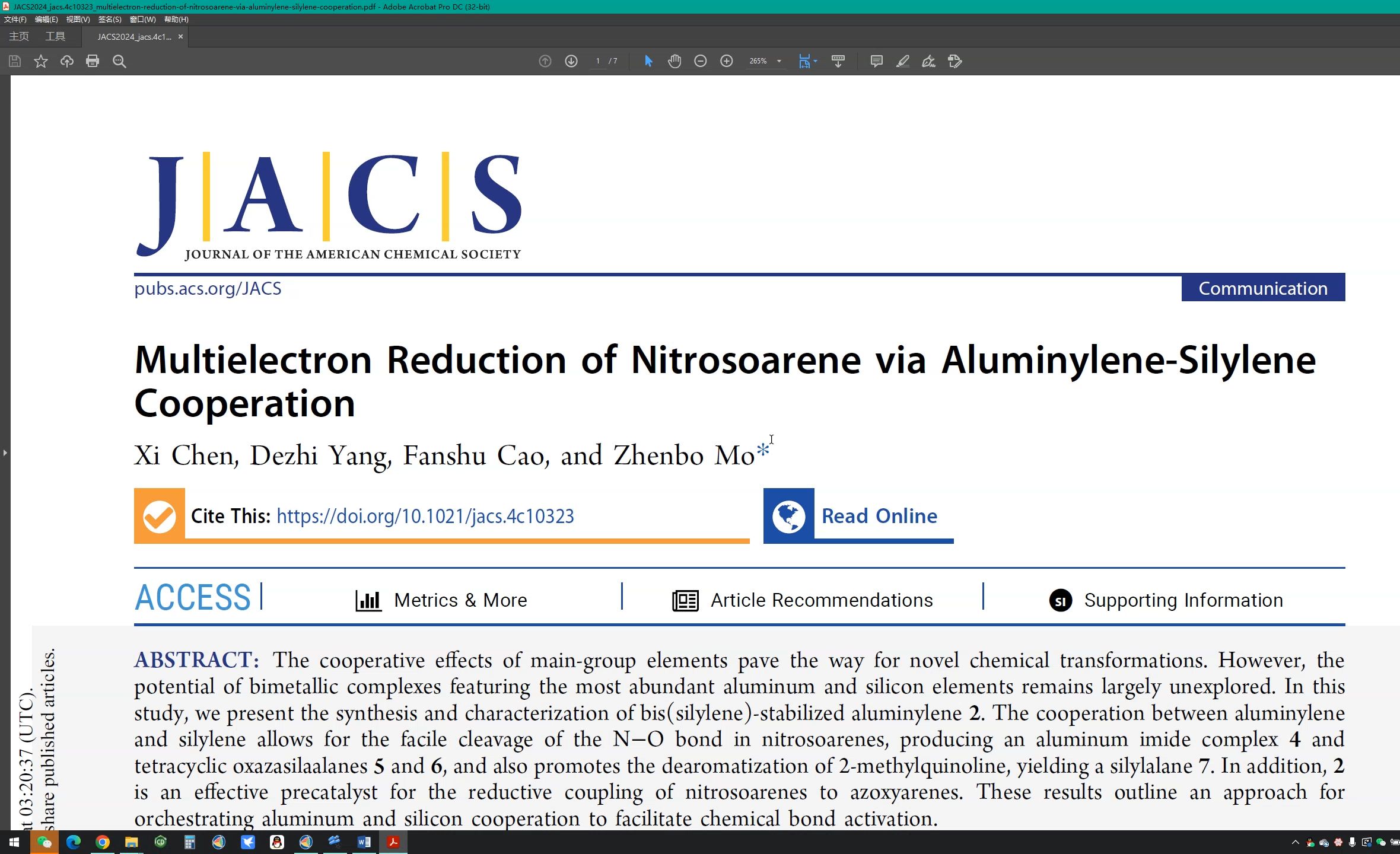Open the zoom percentage dropdown arrow
The height and width of the screenshot is (854, 1400).
click(x=779, y=61)
